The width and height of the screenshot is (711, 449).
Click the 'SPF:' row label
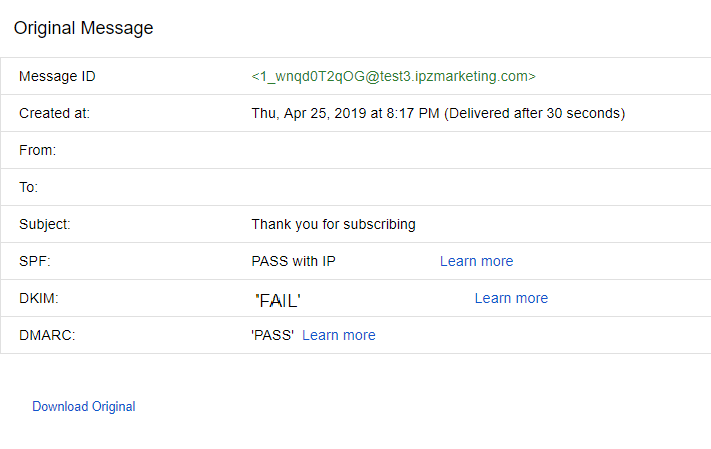(34, 261)
